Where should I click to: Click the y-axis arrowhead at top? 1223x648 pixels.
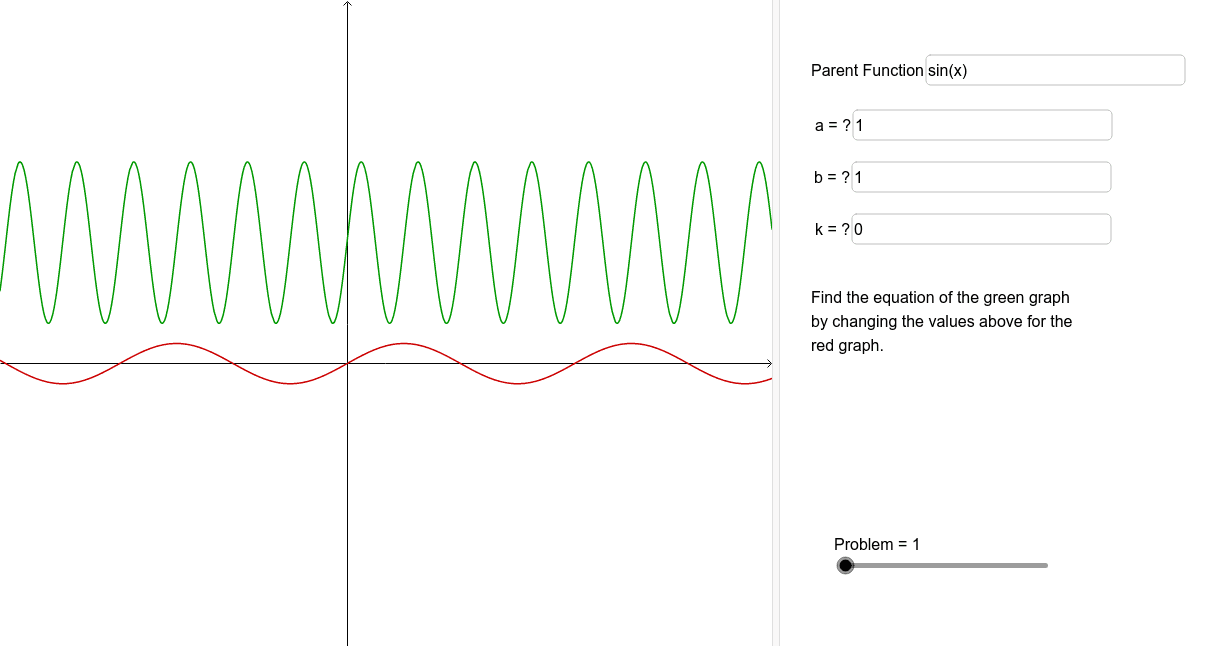point(347,5)
